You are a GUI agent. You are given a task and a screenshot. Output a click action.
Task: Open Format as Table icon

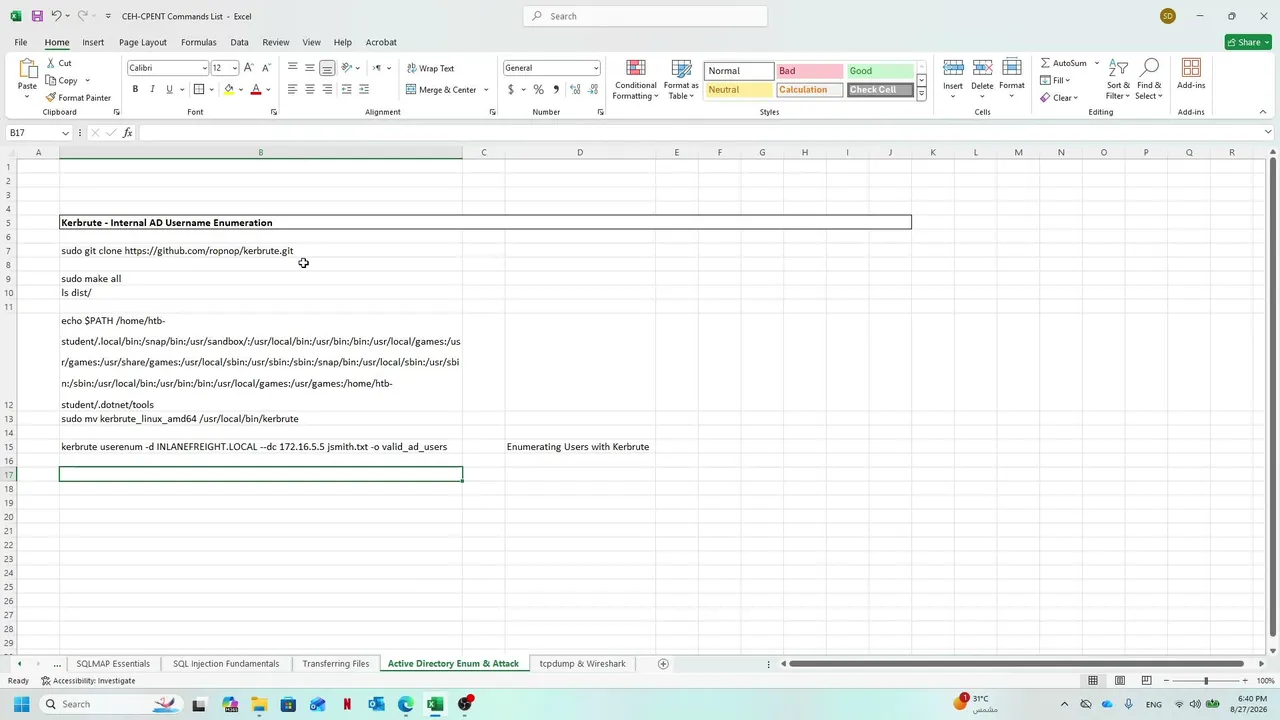tap(681, 69)
